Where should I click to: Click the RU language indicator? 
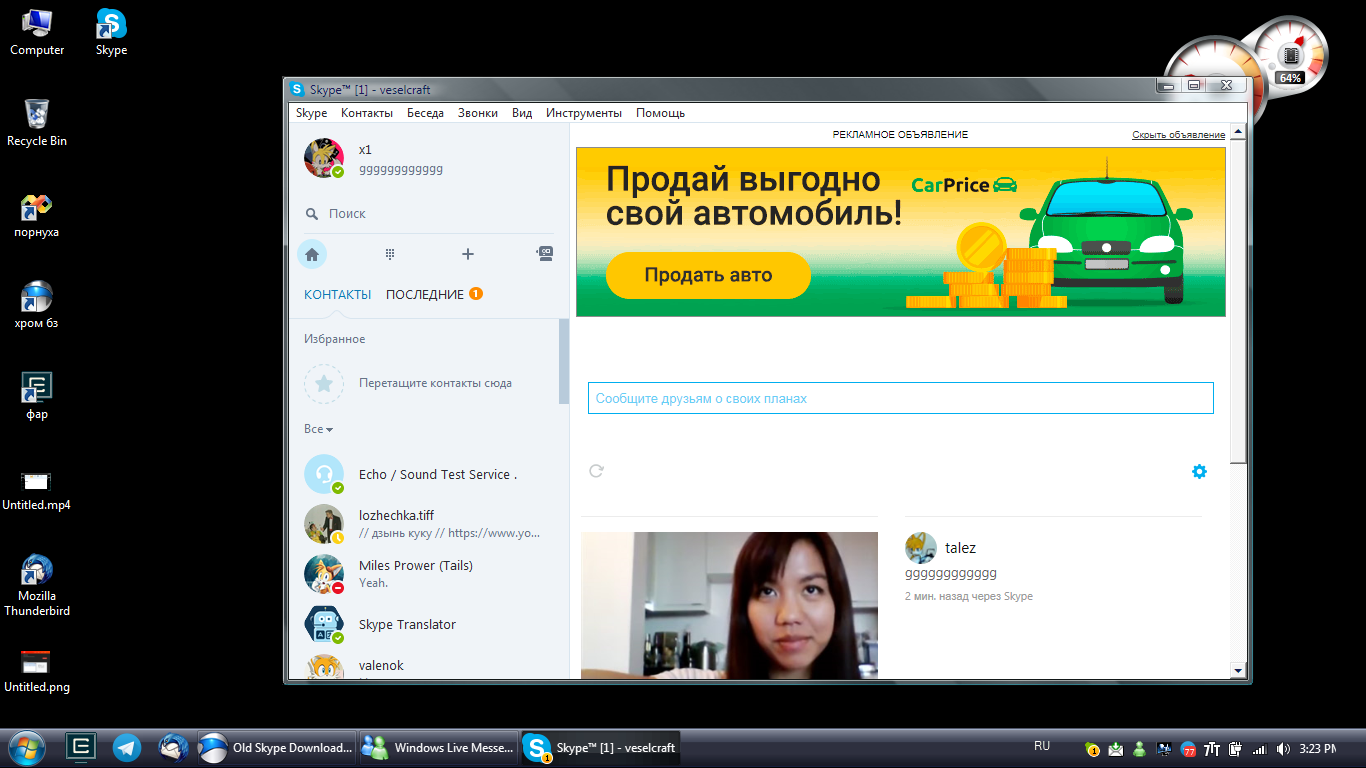1042,746
